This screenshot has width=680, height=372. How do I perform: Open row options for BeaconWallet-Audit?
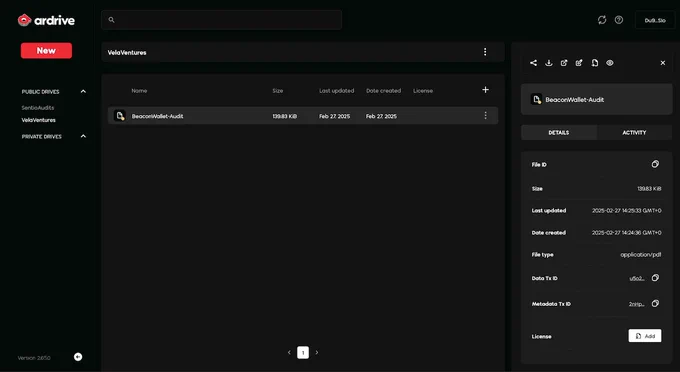485,115
